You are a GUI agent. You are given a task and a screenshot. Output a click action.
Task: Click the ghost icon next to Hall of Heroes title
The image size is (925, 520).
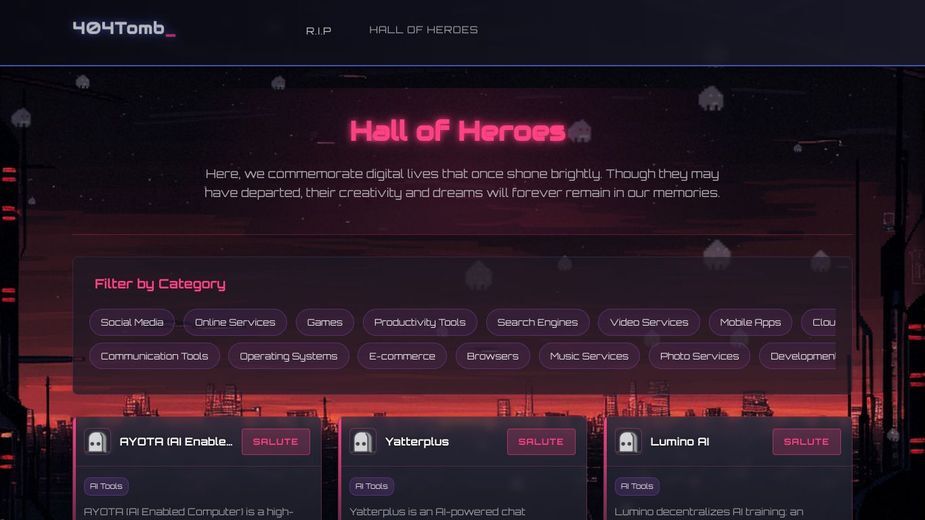point(579,131)
